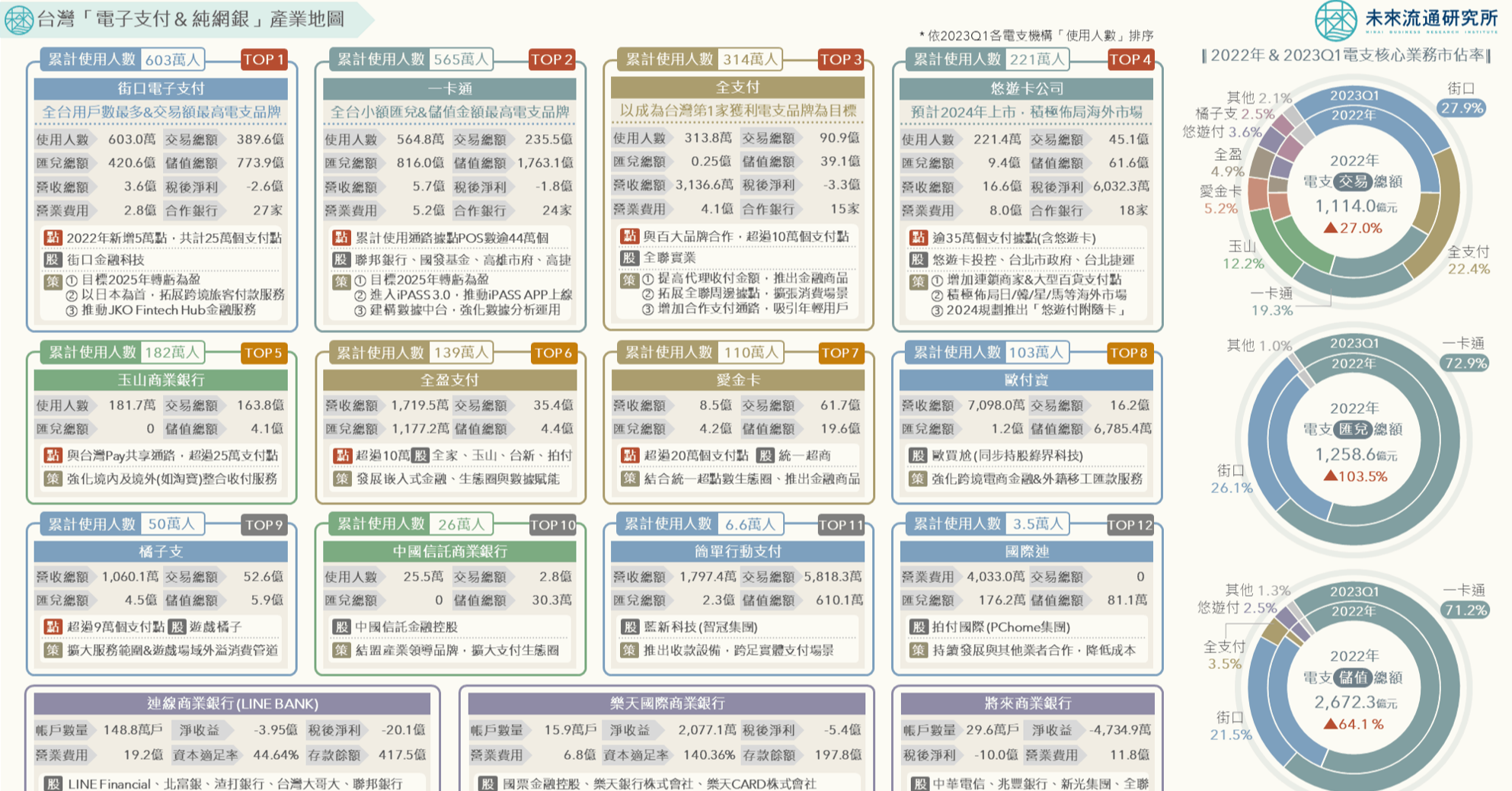1512x791 pixels.
Task: Click the 未來流通研究所 logo icon
Action: (1336, 21)
